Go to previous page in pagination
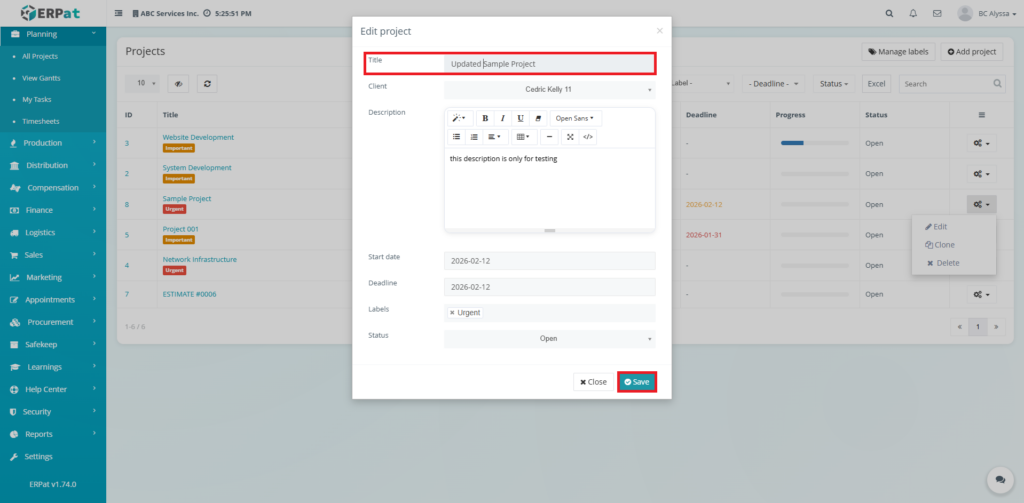Screen dimensions: 1024x503 [959, 326]
